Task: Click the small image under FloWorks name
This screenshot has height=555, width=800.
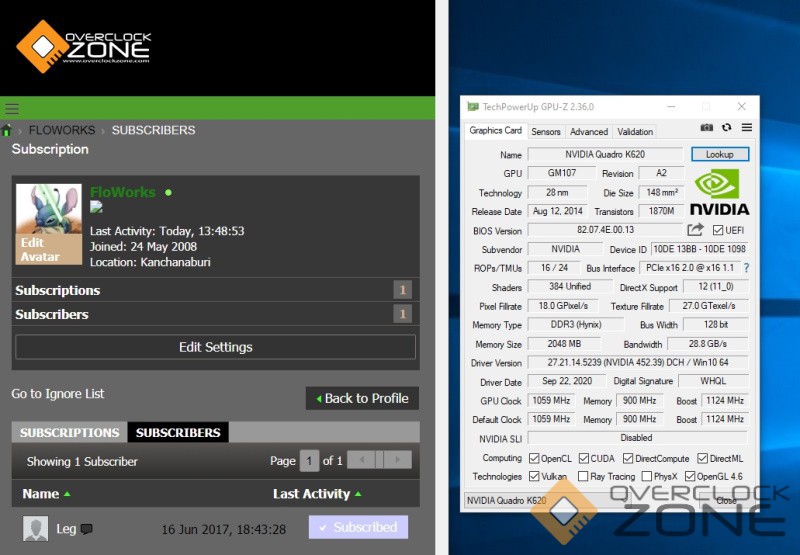Action: coord(96,207)
